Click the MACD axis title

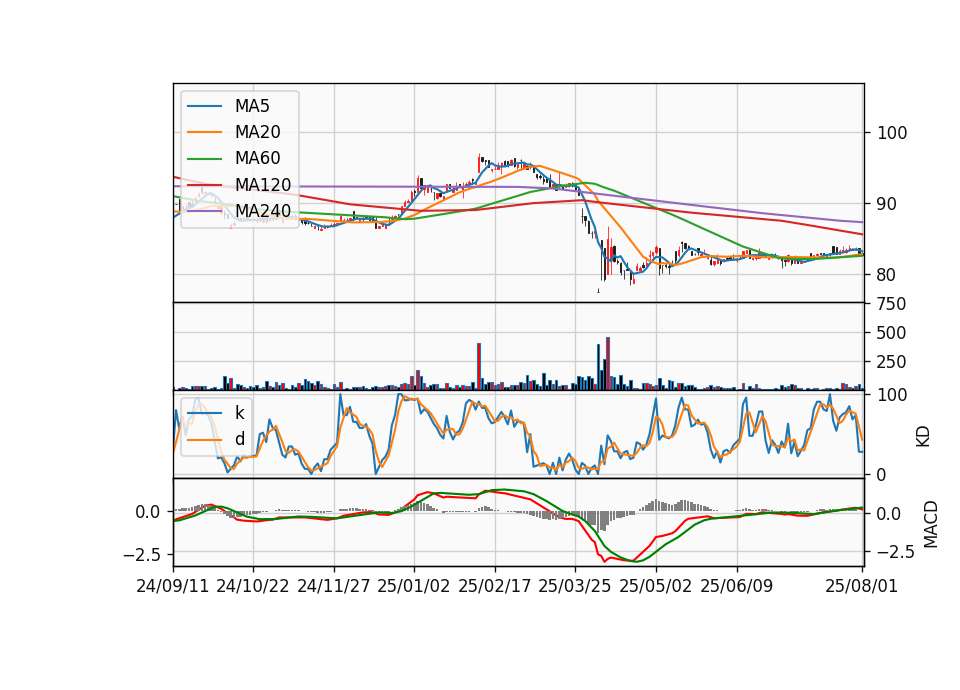click(x=931, y=524)
